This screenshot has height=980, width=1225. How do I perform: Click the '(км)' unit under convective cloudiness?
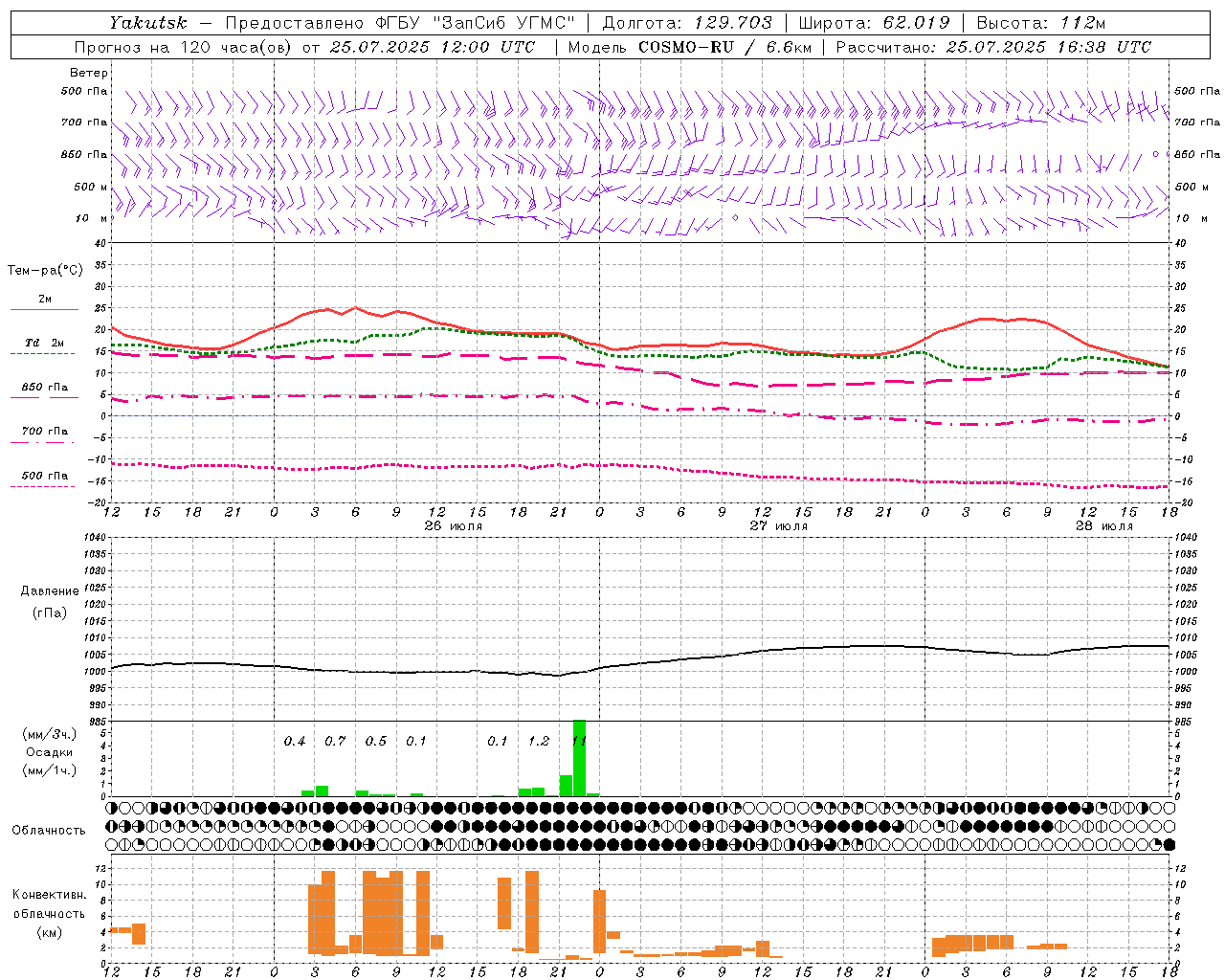pos(49,932)
